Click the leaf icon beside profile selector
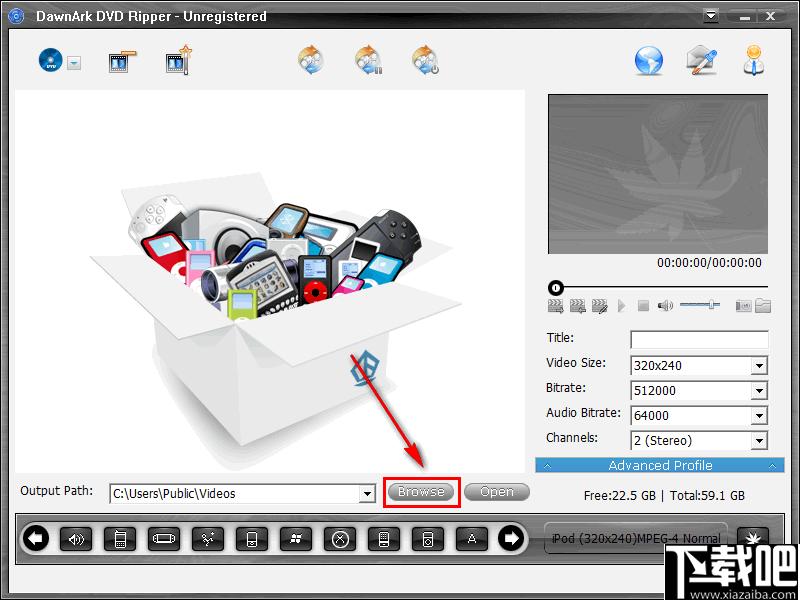This screenshot has width=800, height=600. point(753,537)
